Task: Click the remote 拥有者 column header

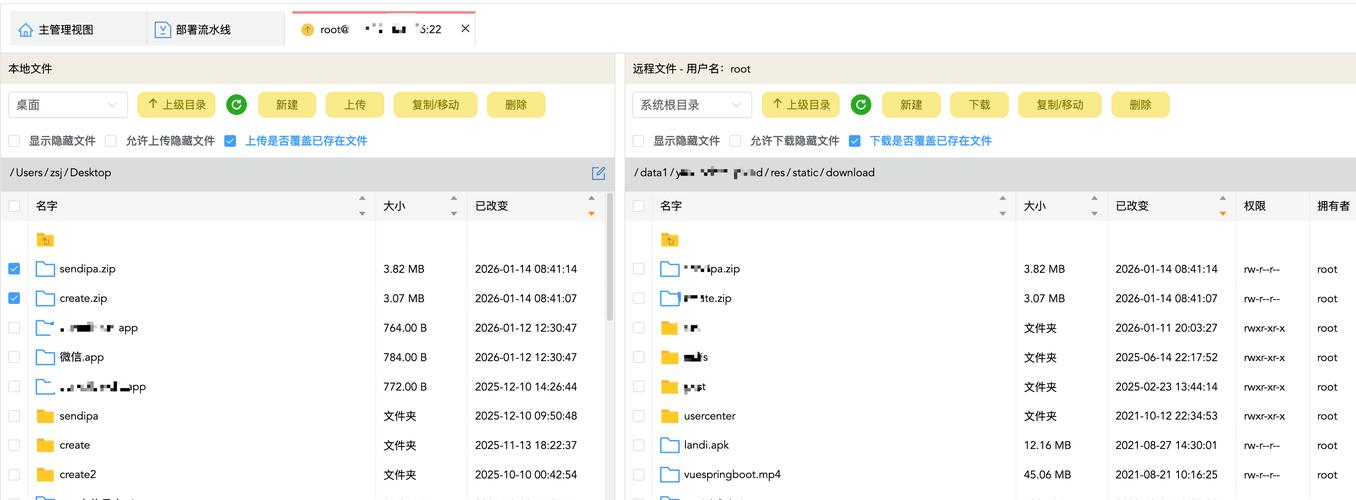Action: (x=1333, y=206)
